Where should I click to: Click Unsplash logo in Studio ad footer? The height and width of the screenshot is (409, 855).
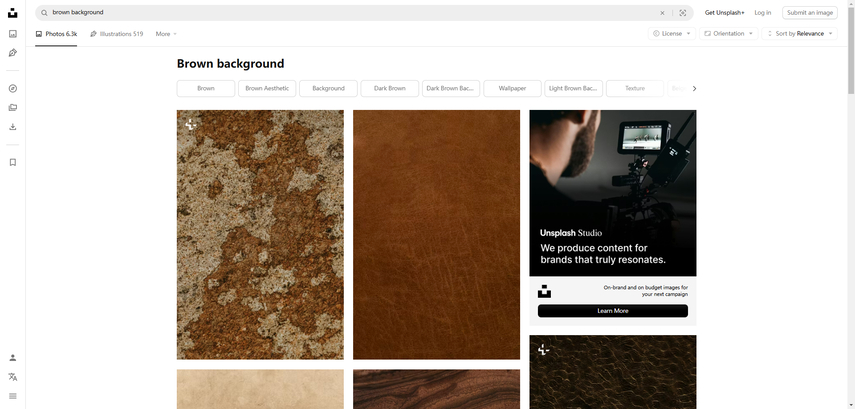click(544, 291)
